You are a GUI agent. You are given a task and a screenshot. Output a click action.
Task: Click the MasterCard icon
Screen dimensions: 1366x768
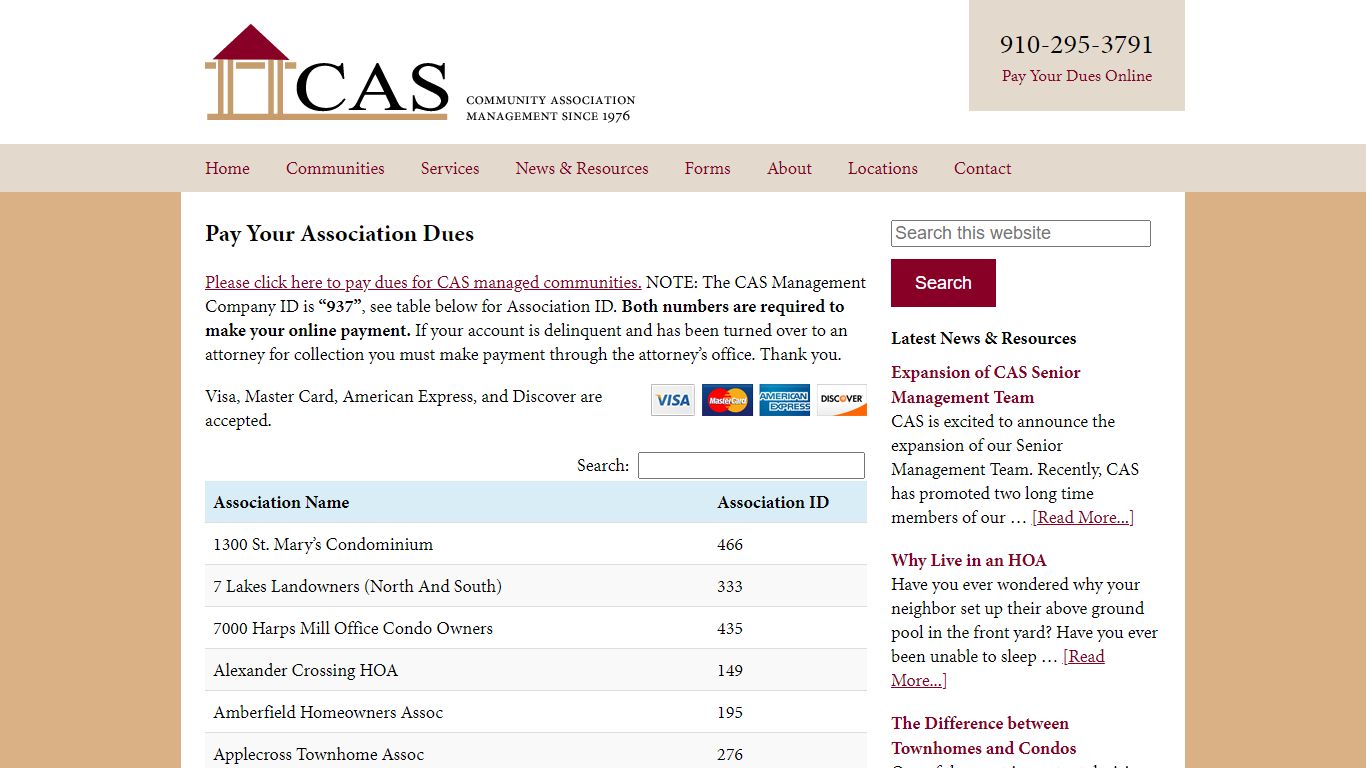727,400
